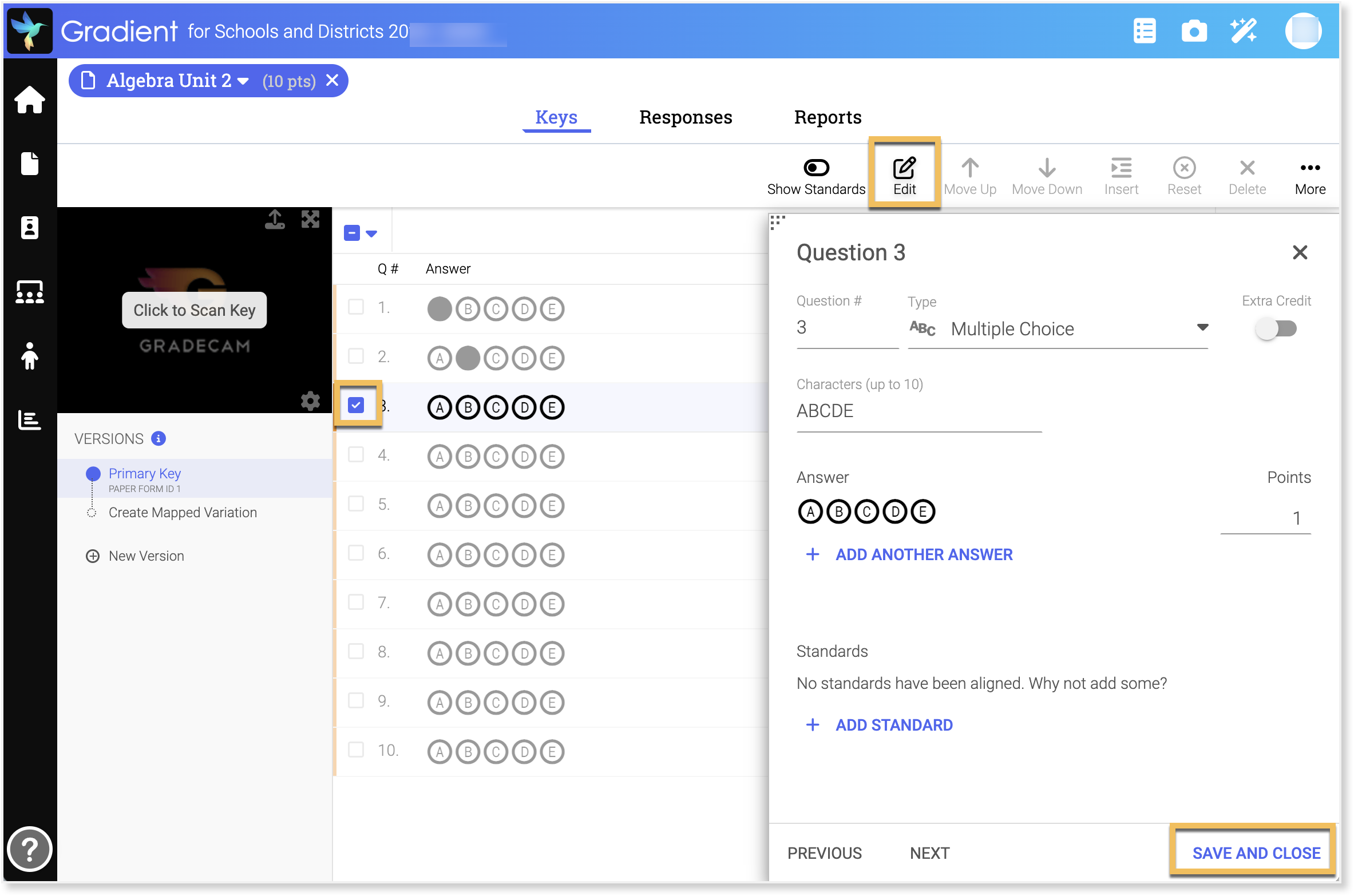
Task: Open the magic wand tool icon
Action: pyautogui.click(x=1244, y=31)
